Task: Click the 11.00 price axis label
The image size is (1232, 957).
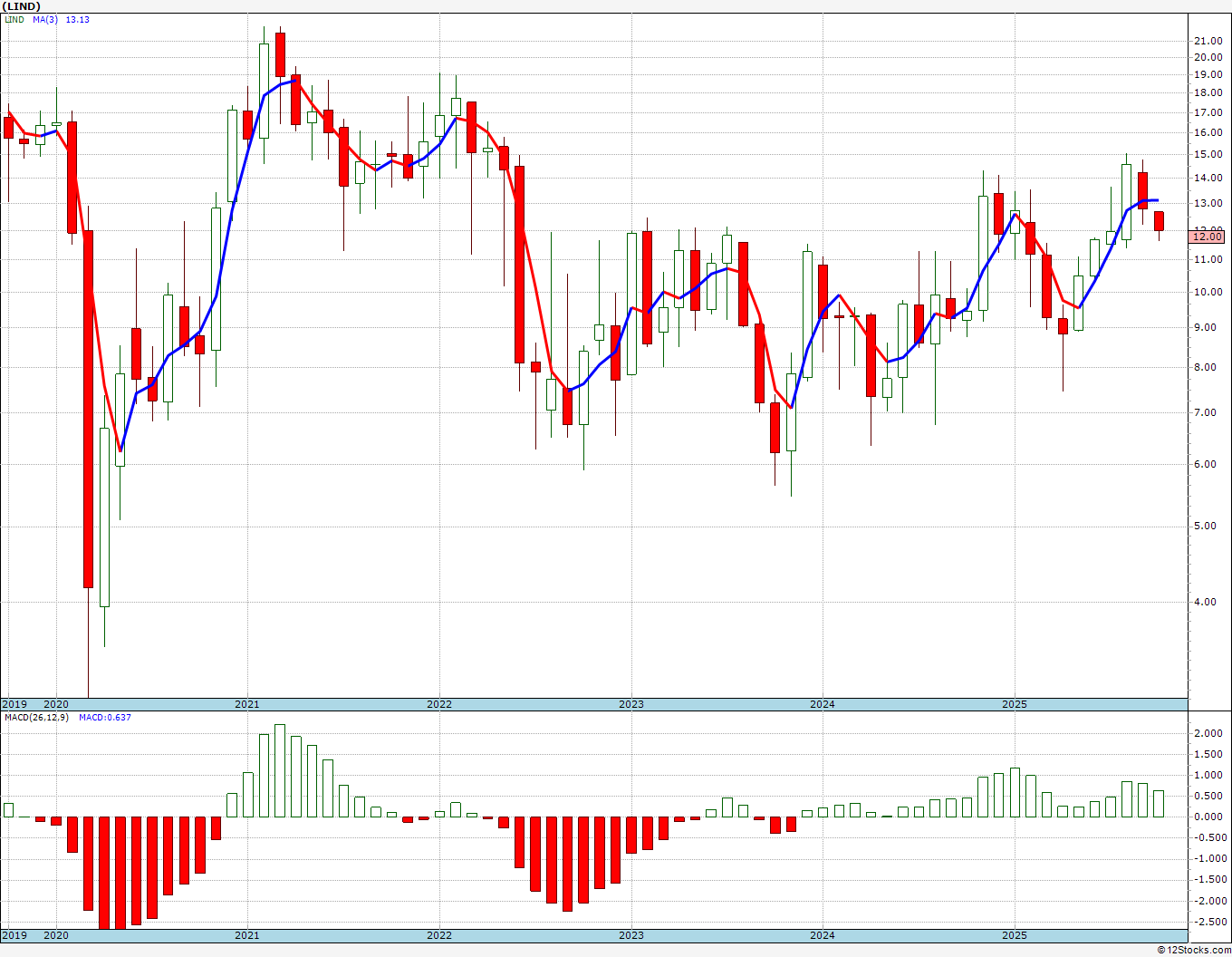Action: (x=1208, y=260)
